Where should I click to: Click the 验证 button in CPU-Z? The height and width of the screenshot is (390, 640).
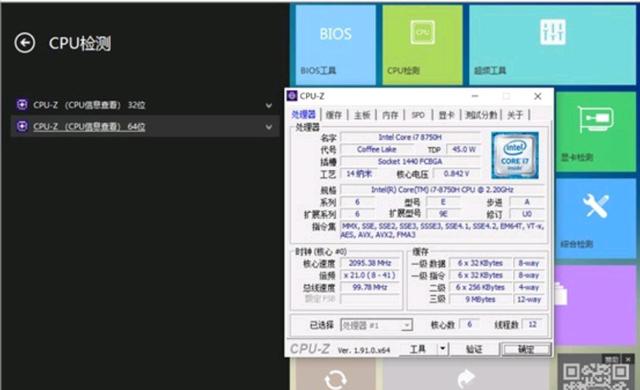474,349
